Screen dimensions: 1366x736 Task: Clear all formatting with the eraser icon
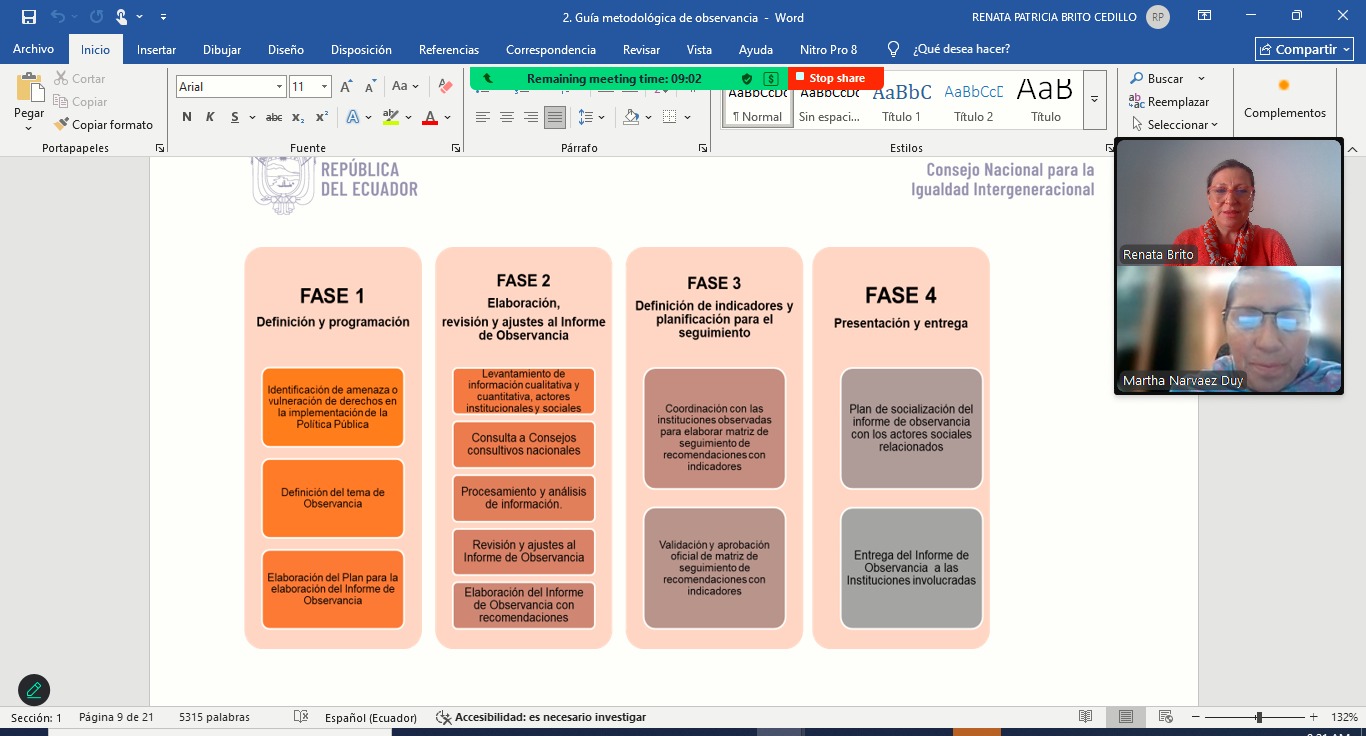(446, 87)
